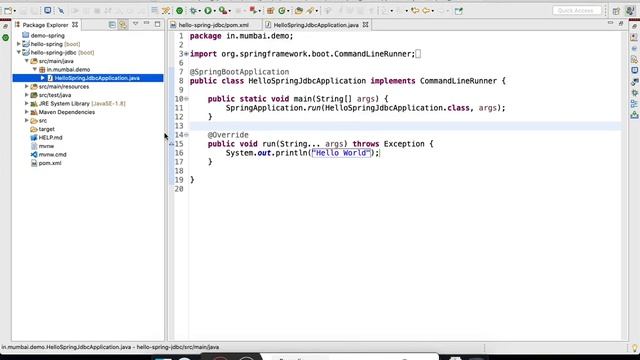Viewport: 640px width, 360px height.
Task: Click the New wizard toolbar icon
Action: pyautogui.click(x=8, y=11)
